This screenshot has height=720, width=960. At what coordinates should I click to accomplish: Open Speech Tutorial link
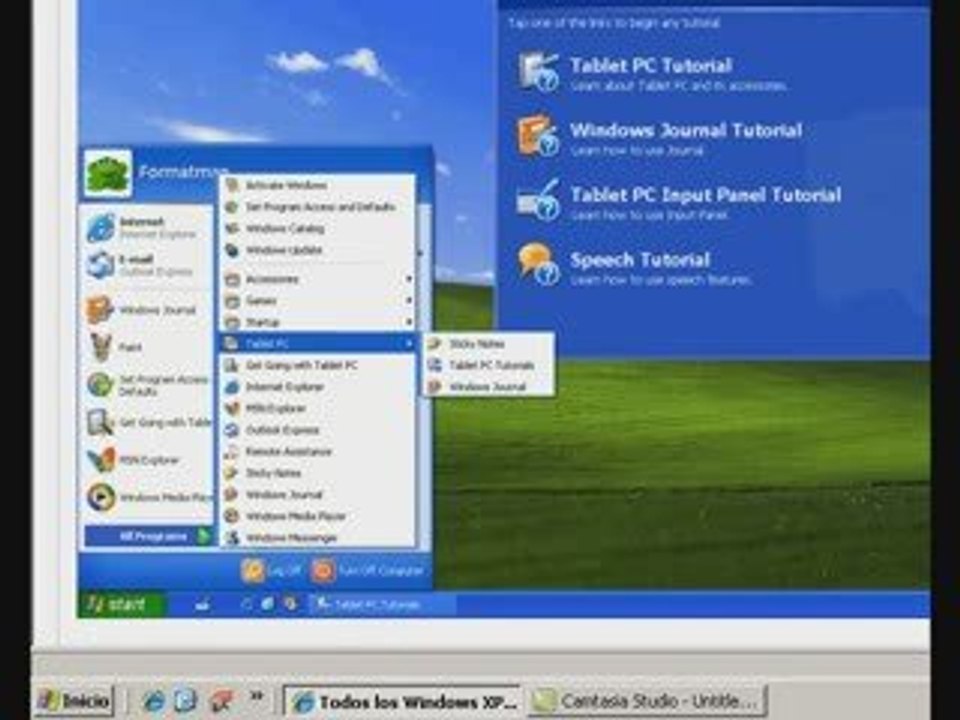pyautogui.click(x=640, y=260)
